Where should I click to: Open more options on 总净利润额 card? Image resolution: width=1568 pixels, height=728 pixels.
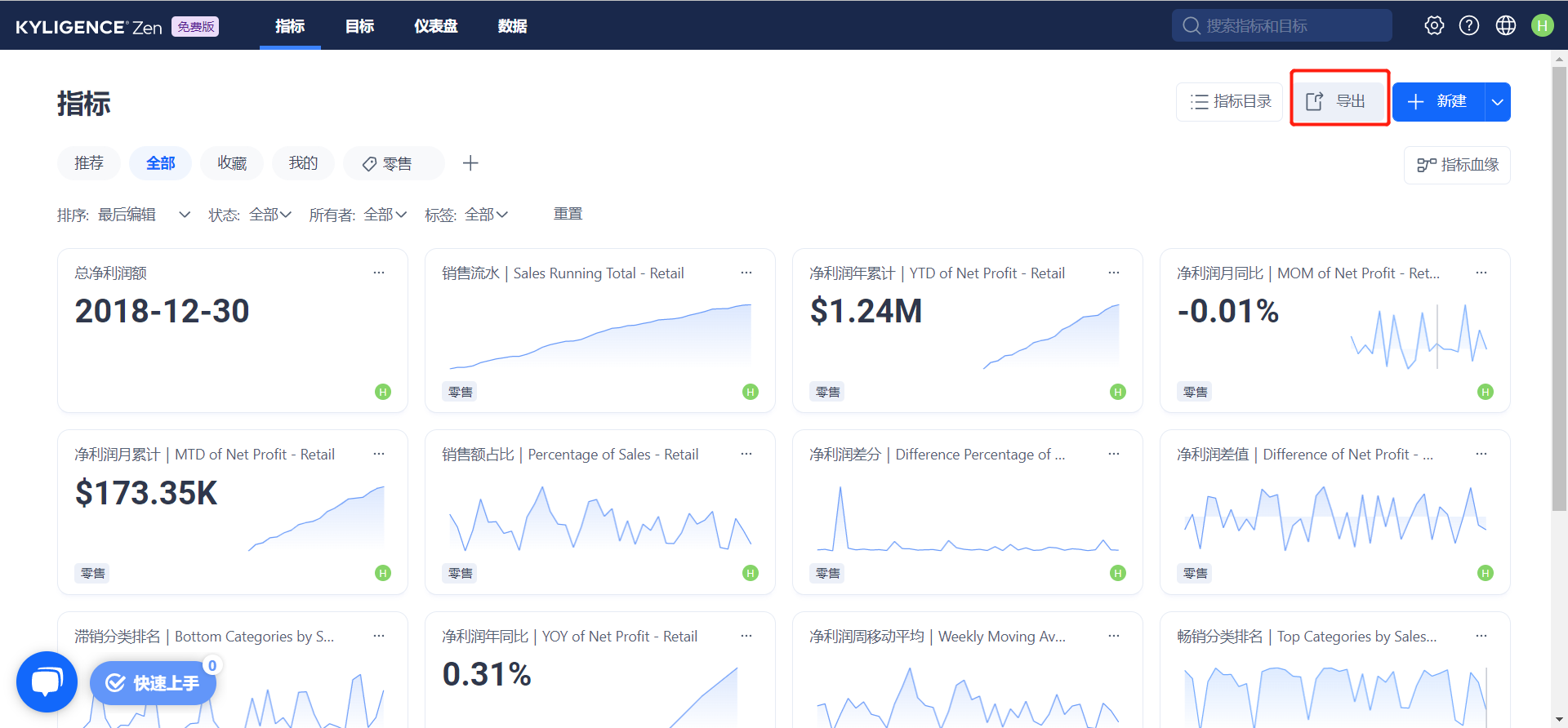pos(379,273)
